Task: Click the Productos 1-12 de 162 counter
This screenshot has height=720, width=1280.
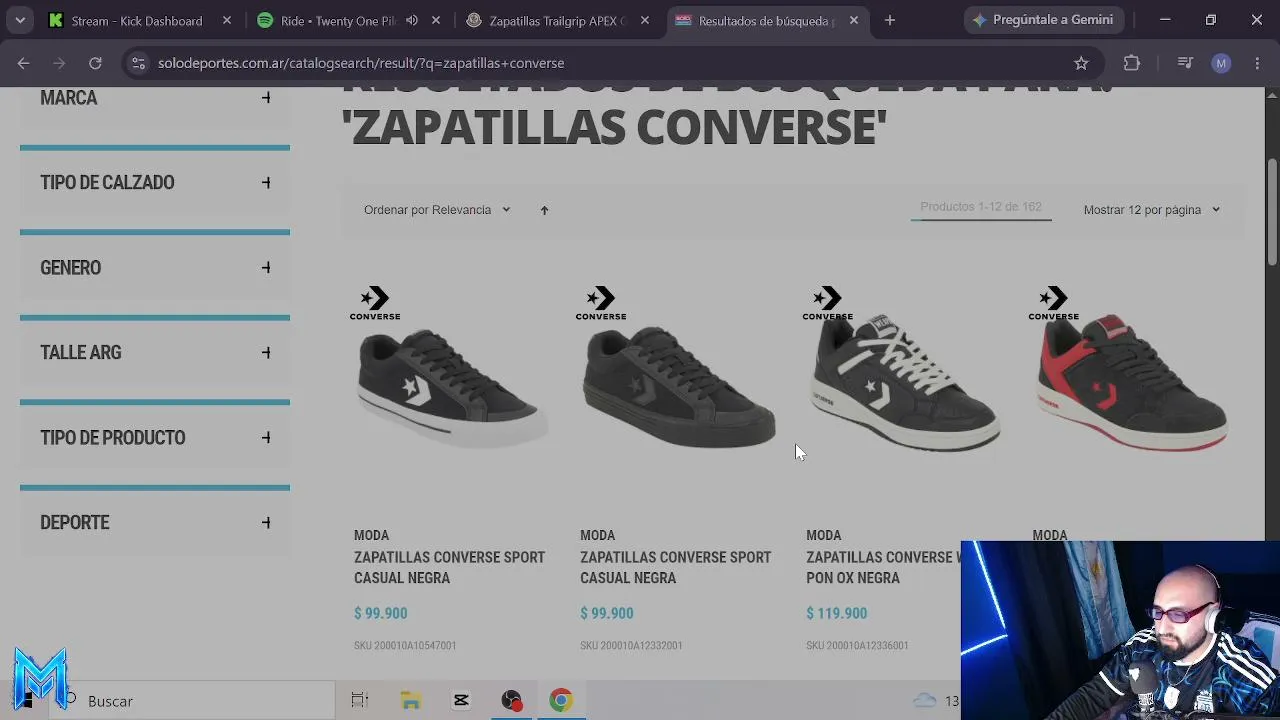Action: 981,207
